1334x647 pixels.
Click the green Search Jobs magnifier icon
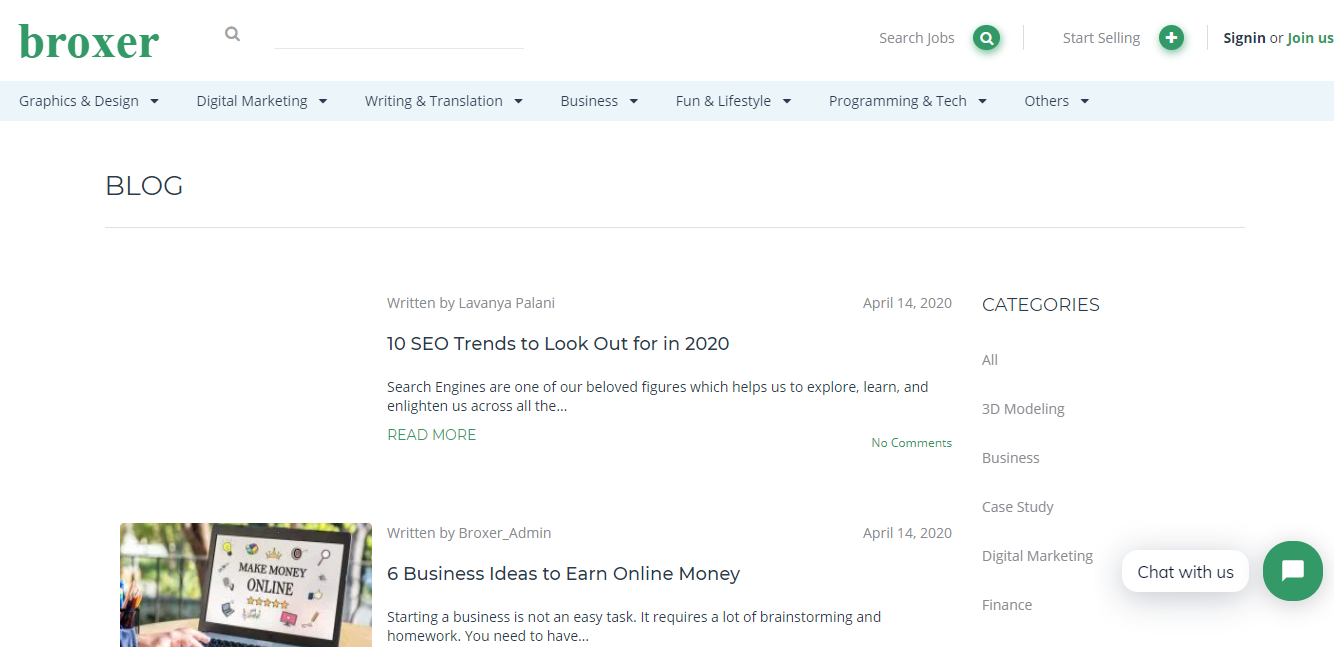click(986, 37)
